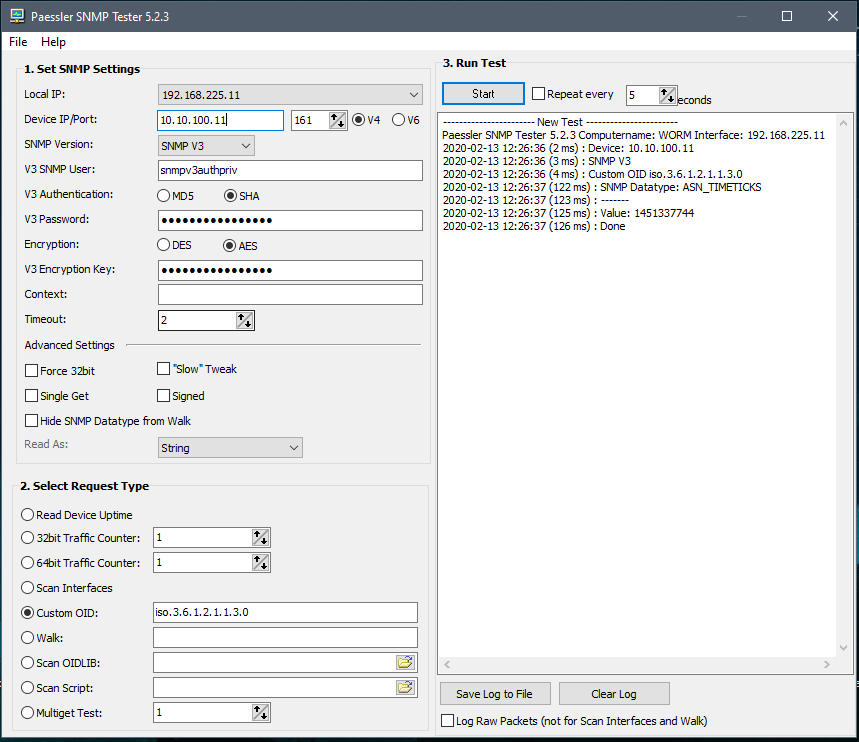Viewport: 859px width, 742px height.
Task: Open the File menu
Action: click(x=18, y=42)
